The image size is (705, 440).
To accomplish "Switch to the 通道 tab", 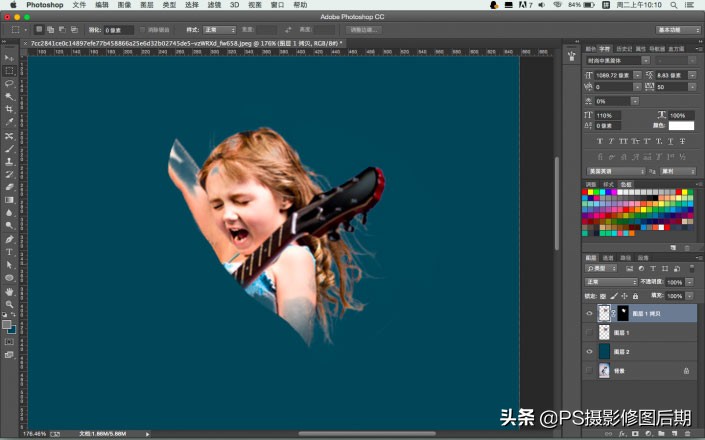I will (609, 257).
